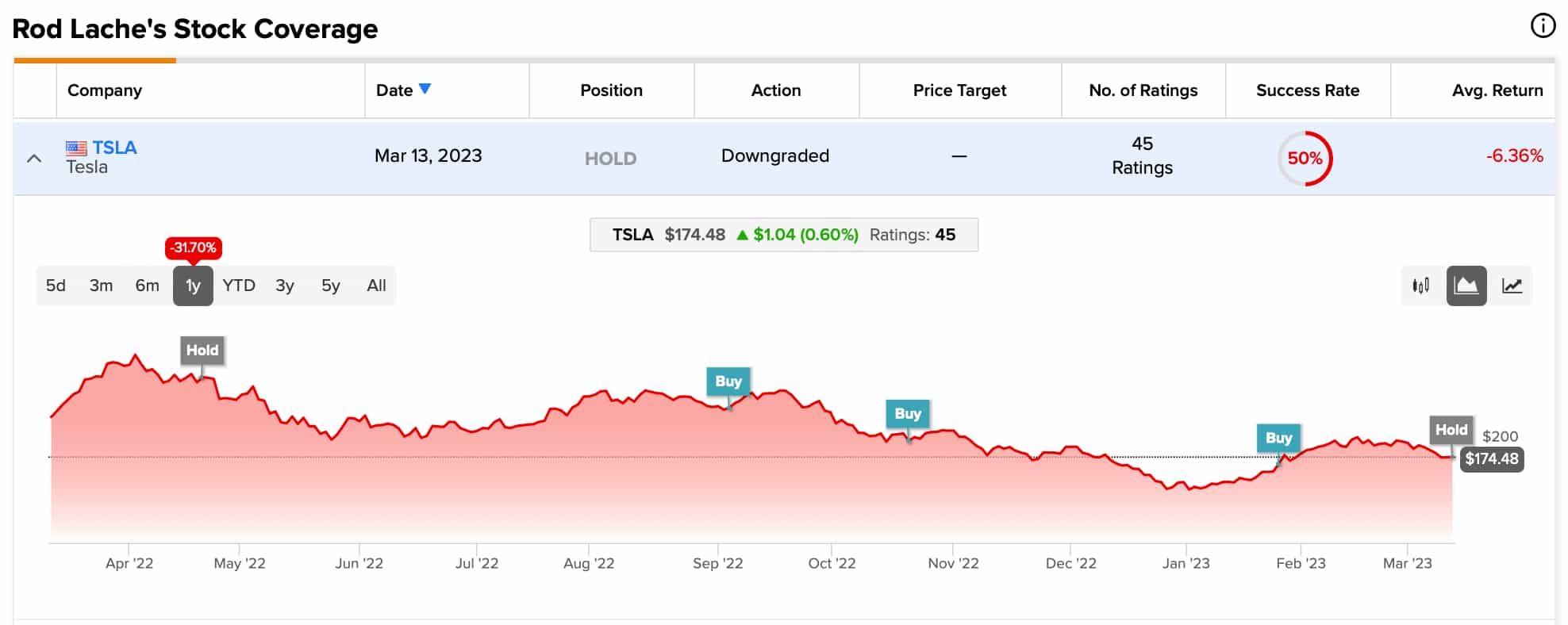1568x625 pixels.
Task: Click the info icon beside the heading
Action: tap(1543, 26)
